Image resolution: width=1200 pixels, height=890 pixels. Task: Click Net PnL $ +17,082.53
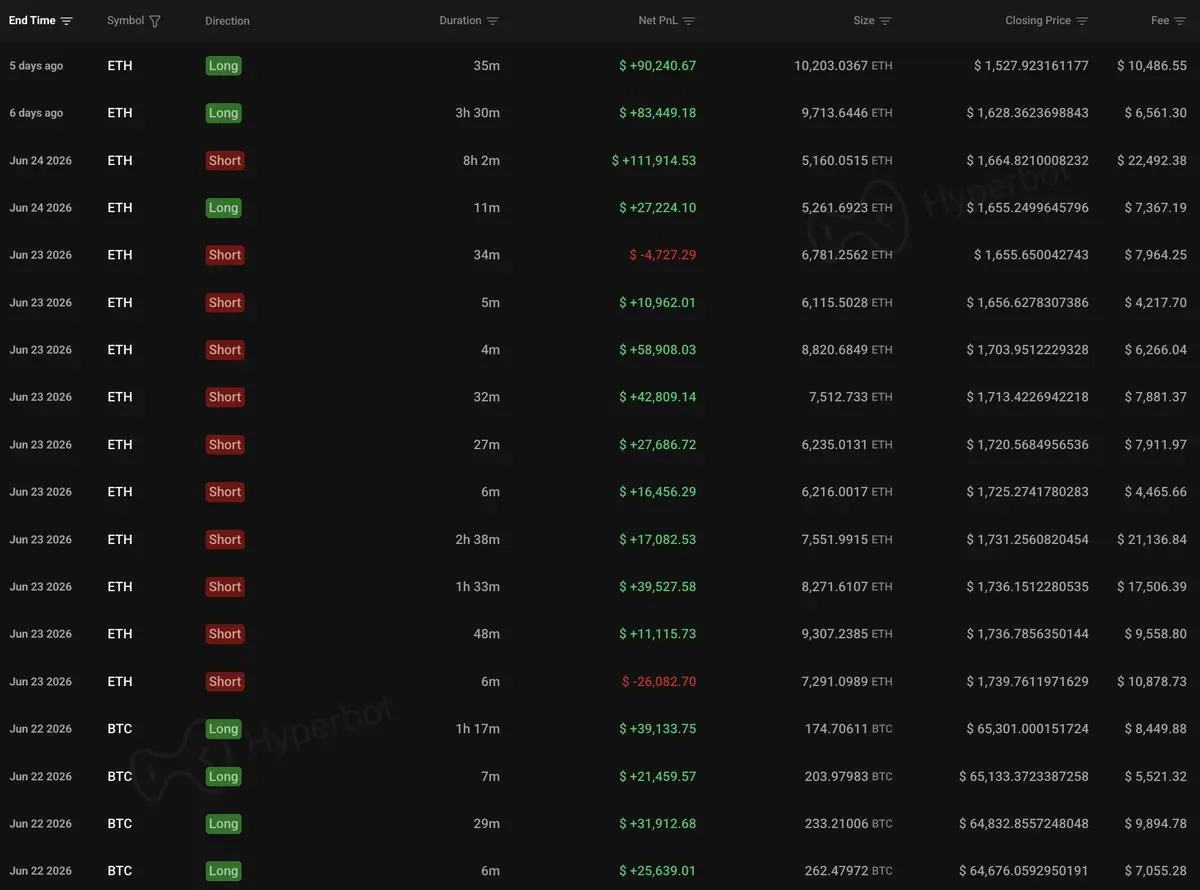tap(657, 540)
